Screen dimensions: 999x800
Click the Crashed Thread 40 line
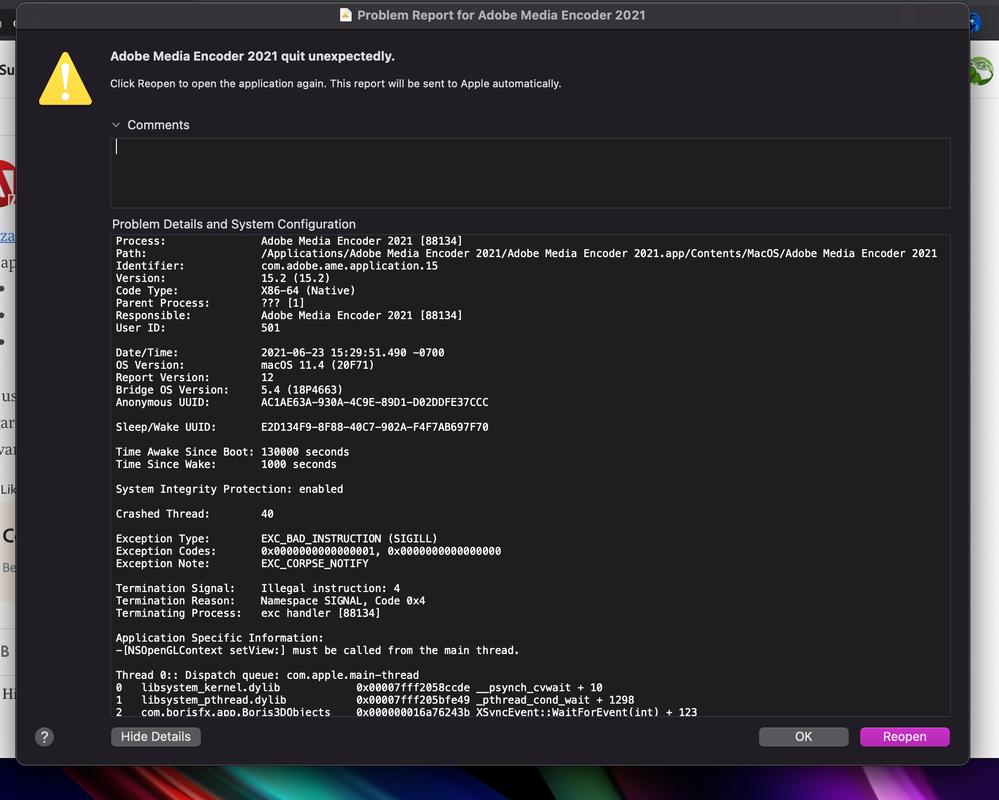point(194,514)
